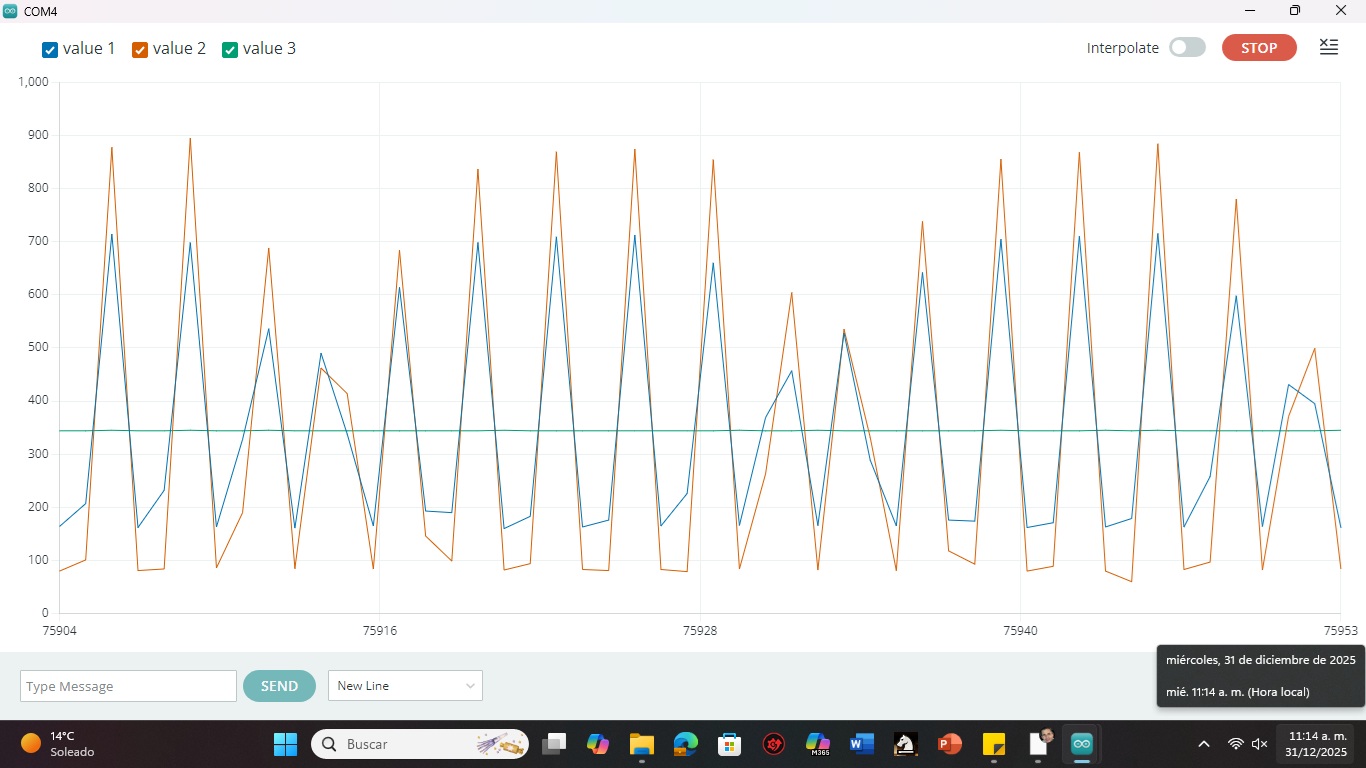Open Sticky Notes from the taskbar
Image resolution: width=1366 pixels, height=768 pixels.
(993, 744)
